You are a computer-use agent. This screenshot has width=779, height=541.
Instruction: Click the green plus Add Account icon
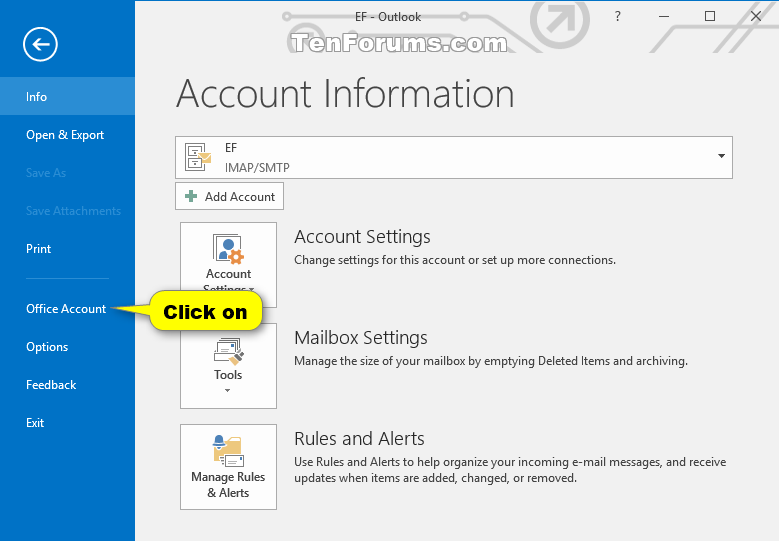[191, 196]
